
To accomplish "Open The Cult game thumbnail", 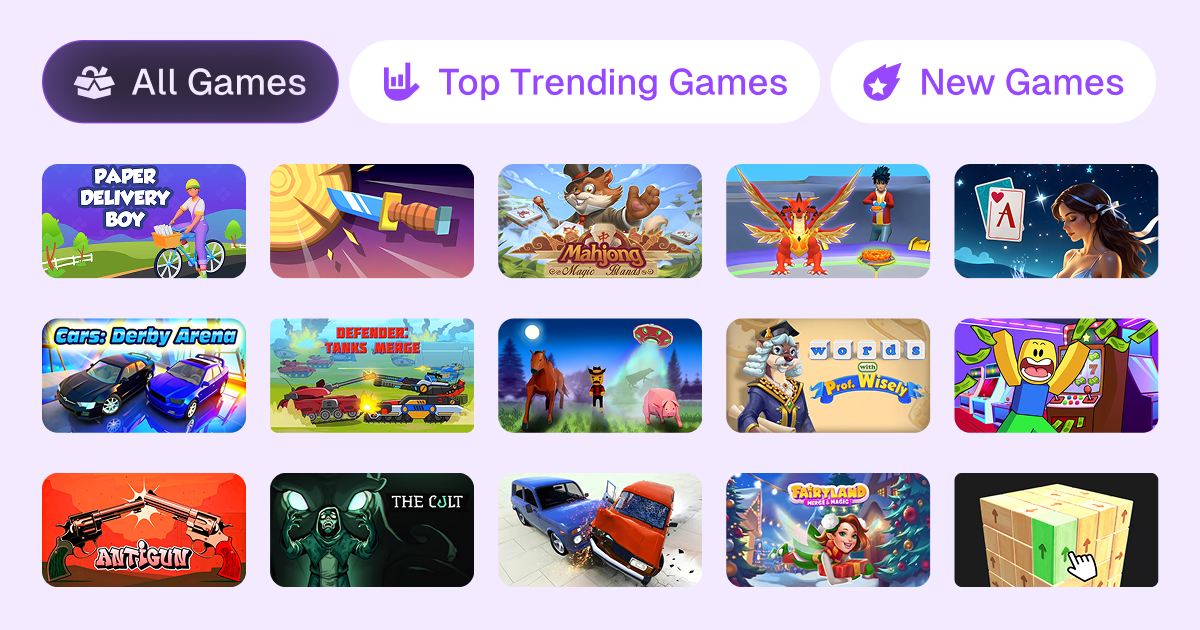I will (372, 530).
